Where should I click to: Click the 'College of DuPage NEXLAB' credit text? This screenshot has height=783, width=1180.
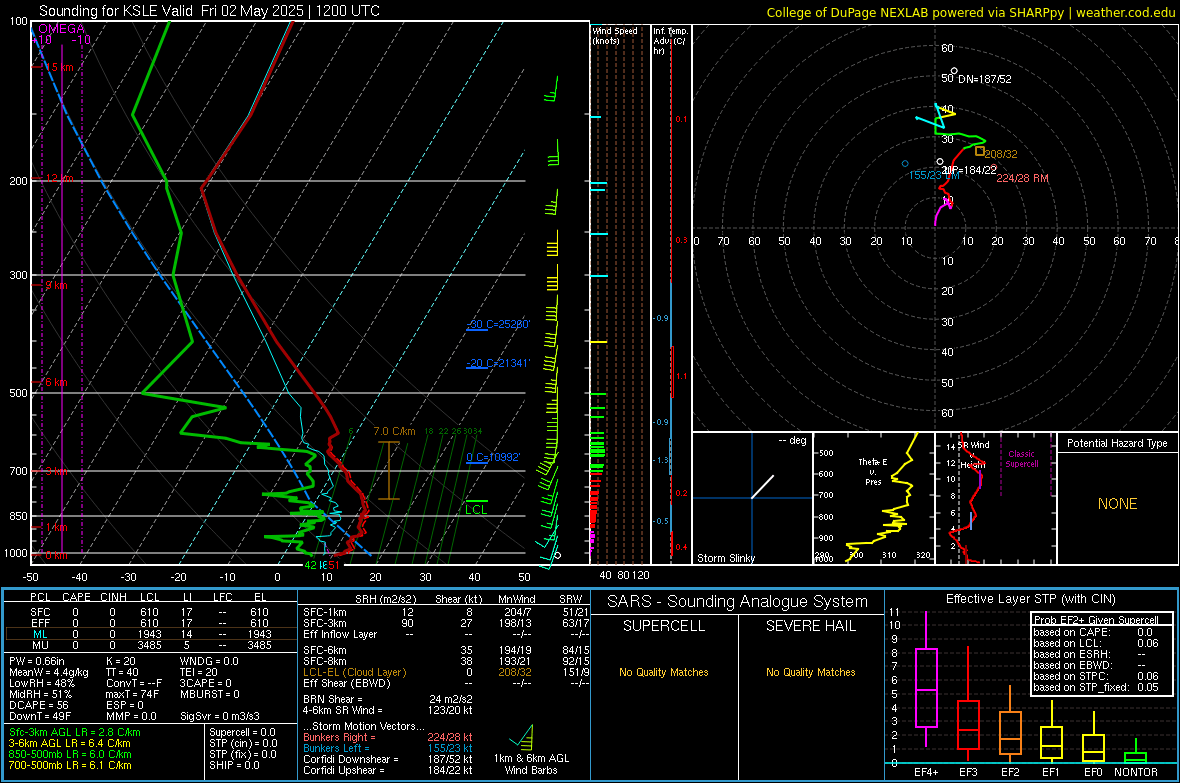848,12
